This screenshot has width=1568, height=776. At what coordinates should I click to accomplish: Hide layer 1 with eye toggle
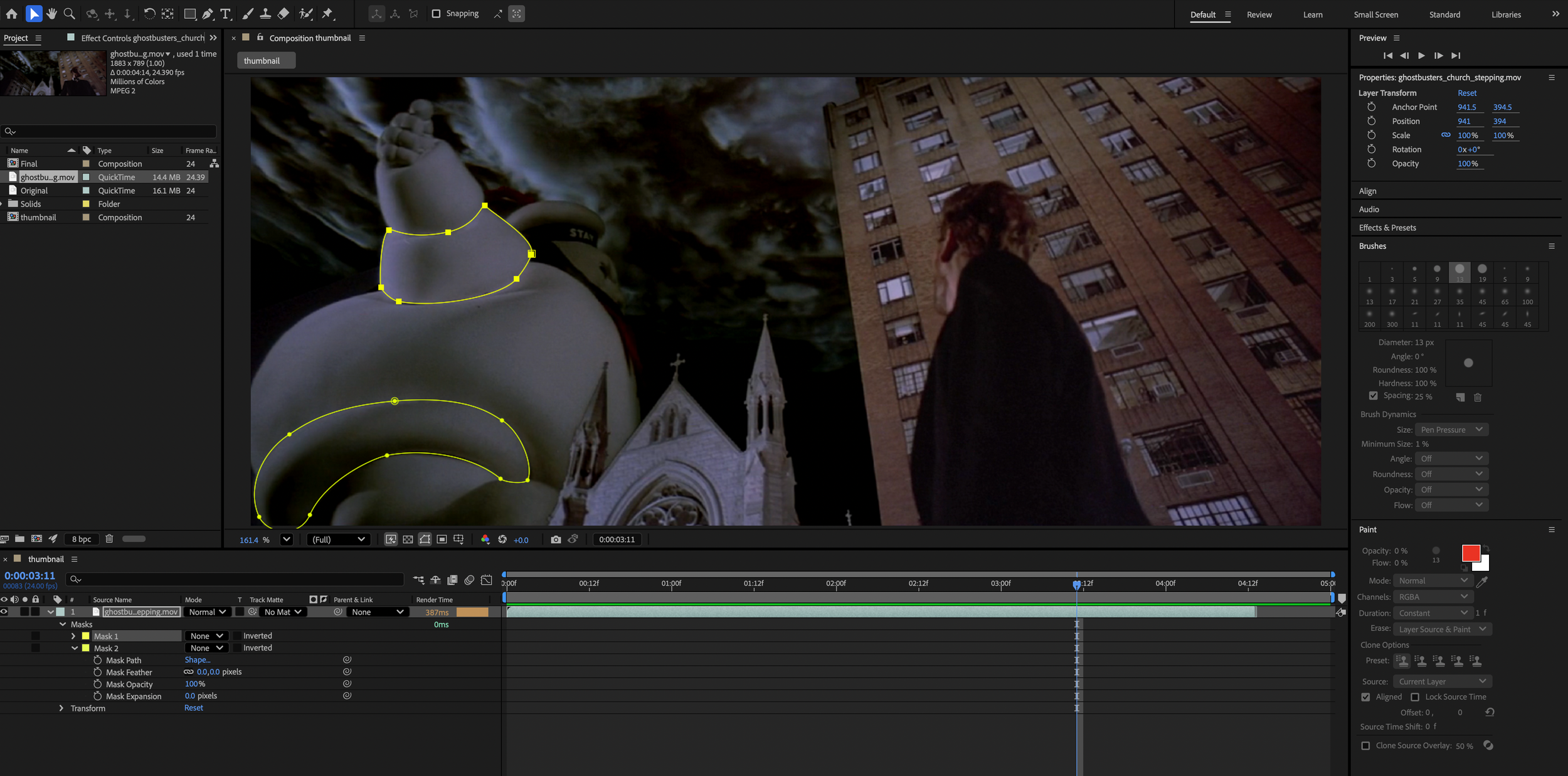4,612
